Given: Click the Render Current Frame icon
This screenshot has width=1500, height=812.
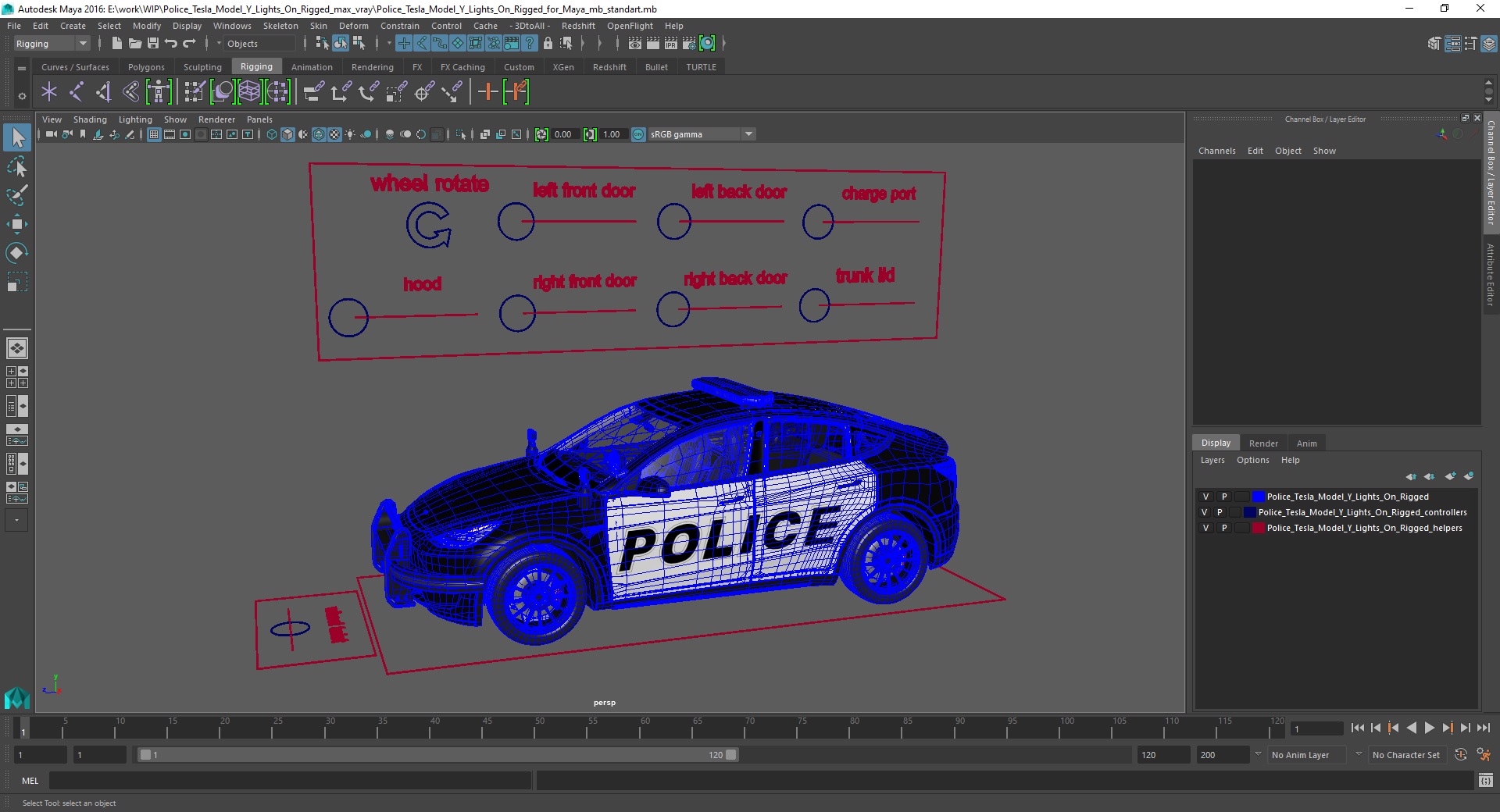Looking at the screenshot, I should (x=653, y=44).
